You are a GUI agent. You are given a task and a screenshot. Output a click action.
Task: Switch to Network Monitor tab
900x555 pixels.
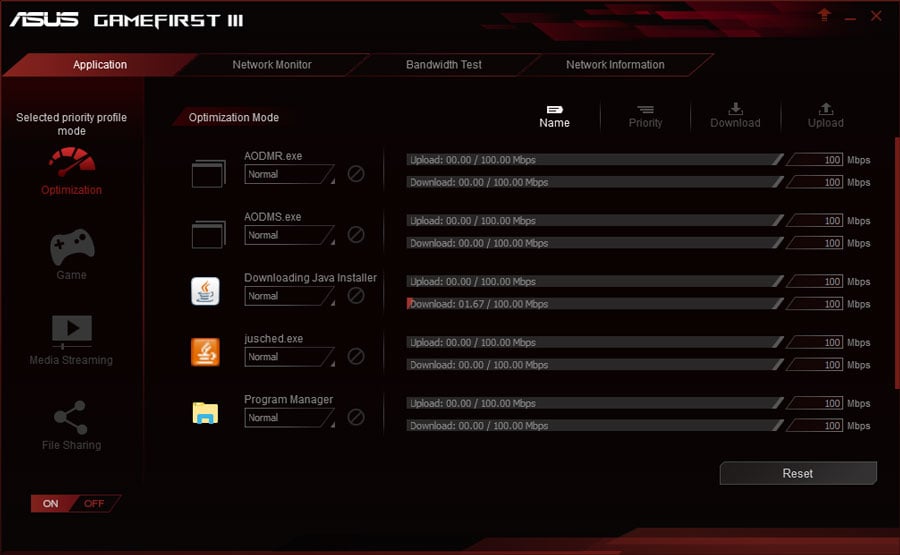pyautogui.click(x=272, y=64)
